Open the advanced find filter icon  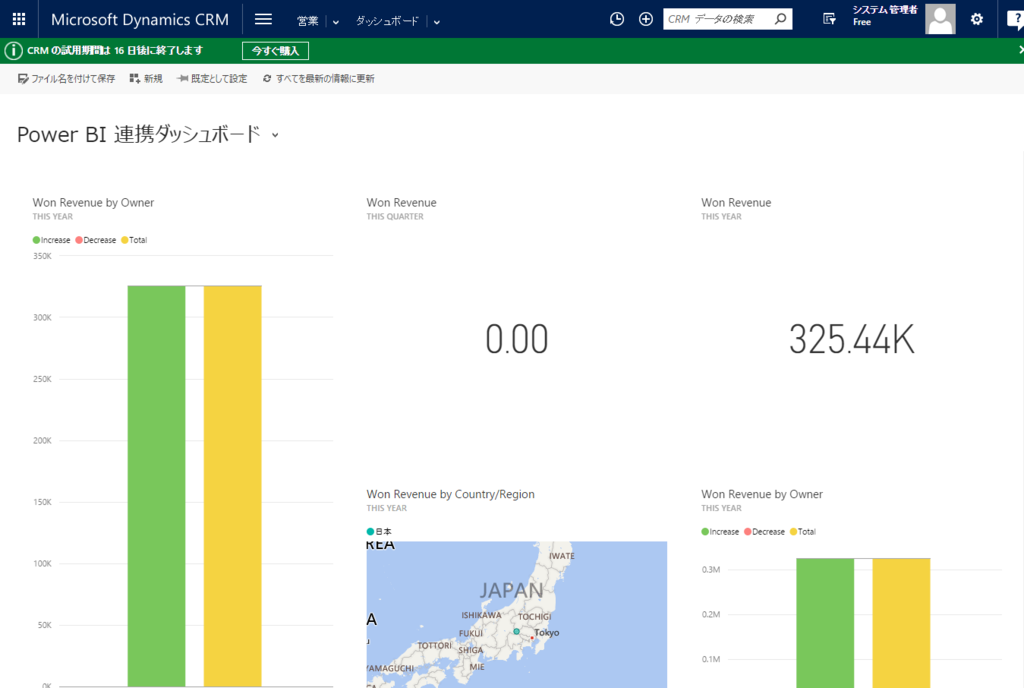coord(829,19)
